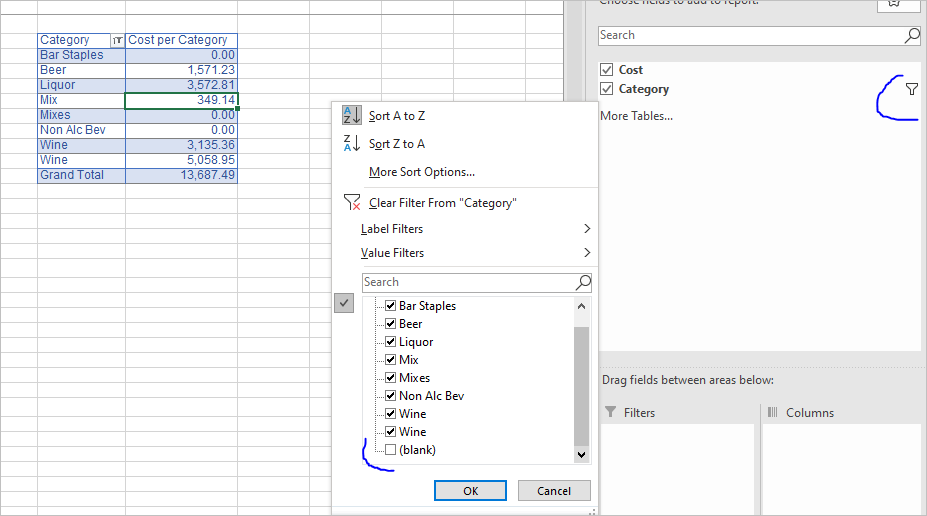The image size is (927, 516).
Task: Uncheck Beer in the filter list
Action: click(x=390, y=323)
